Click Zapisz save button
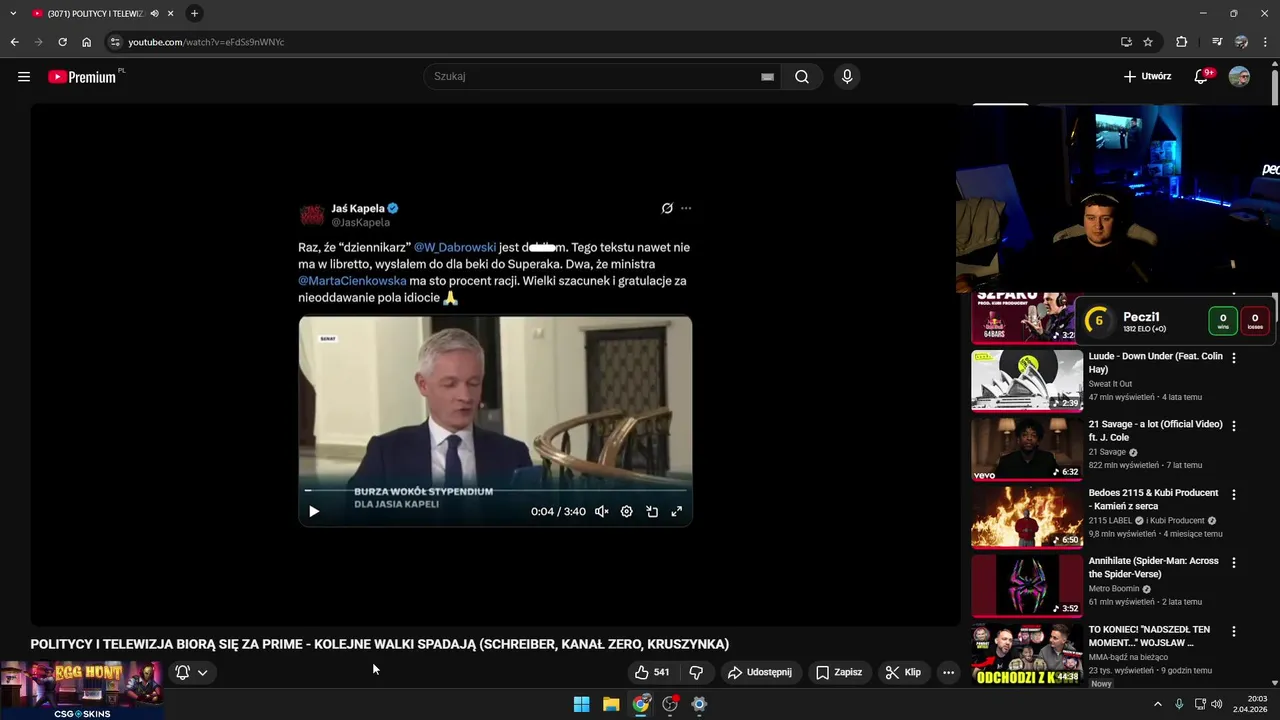Screen dimensions: 1280x720 [838, 672]
